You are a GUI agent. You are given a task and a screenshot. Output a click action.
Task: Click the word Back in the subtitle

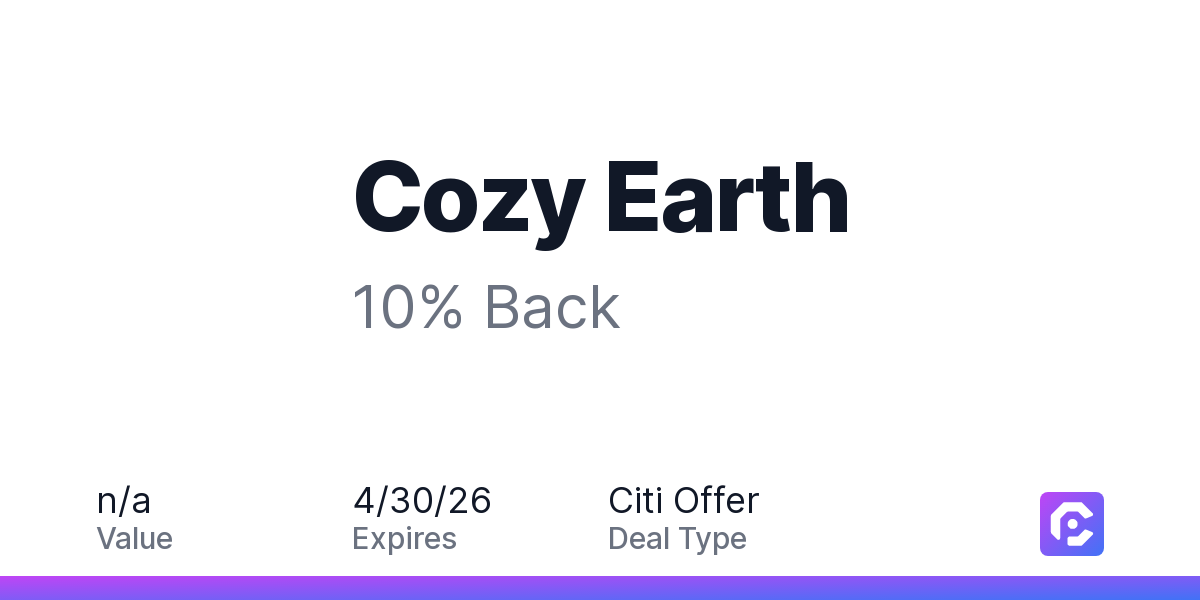click(x=552, y=308)
